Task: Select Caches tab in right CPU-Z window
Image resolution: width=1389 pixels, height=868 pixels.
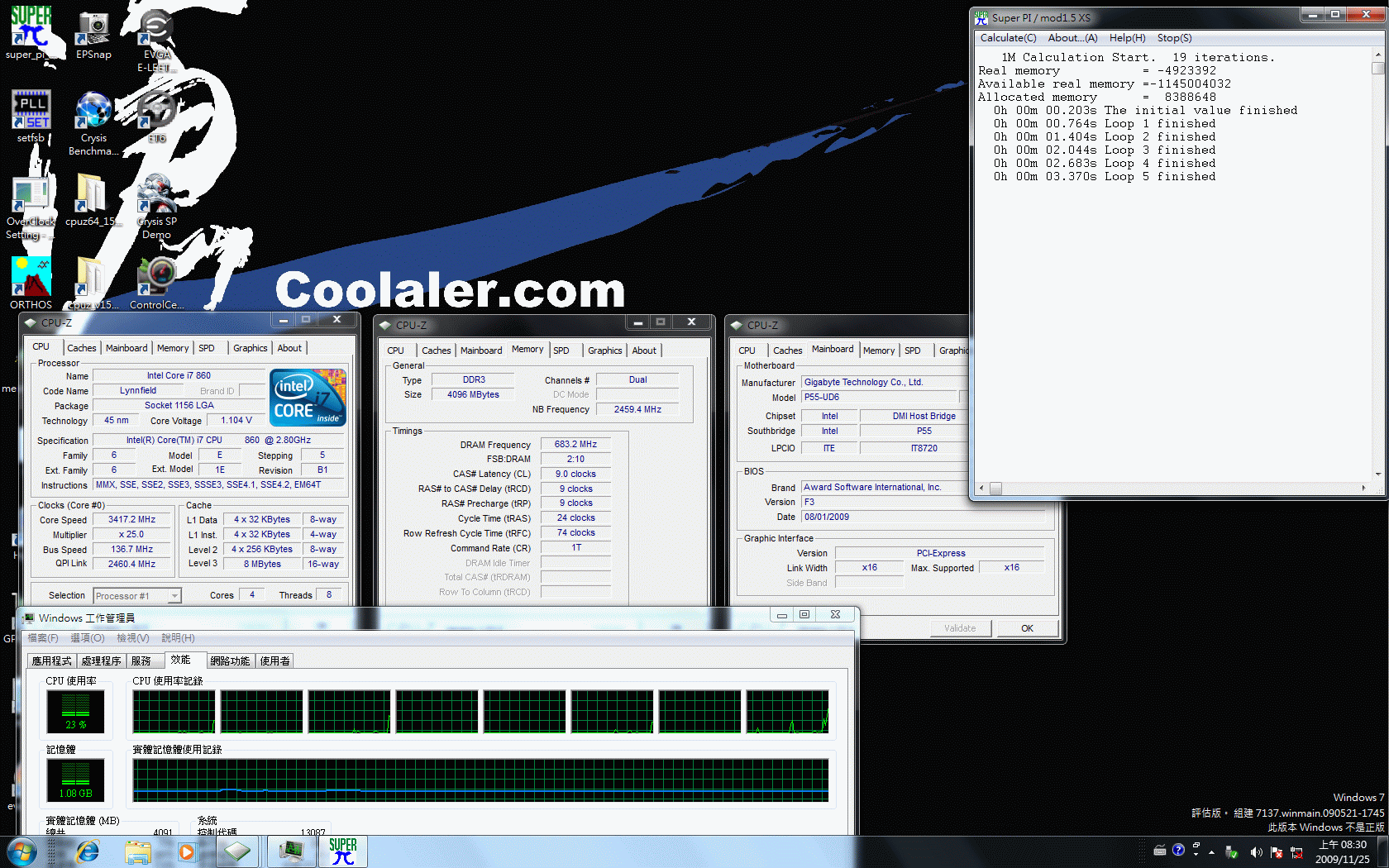Action: pos(787,351)
